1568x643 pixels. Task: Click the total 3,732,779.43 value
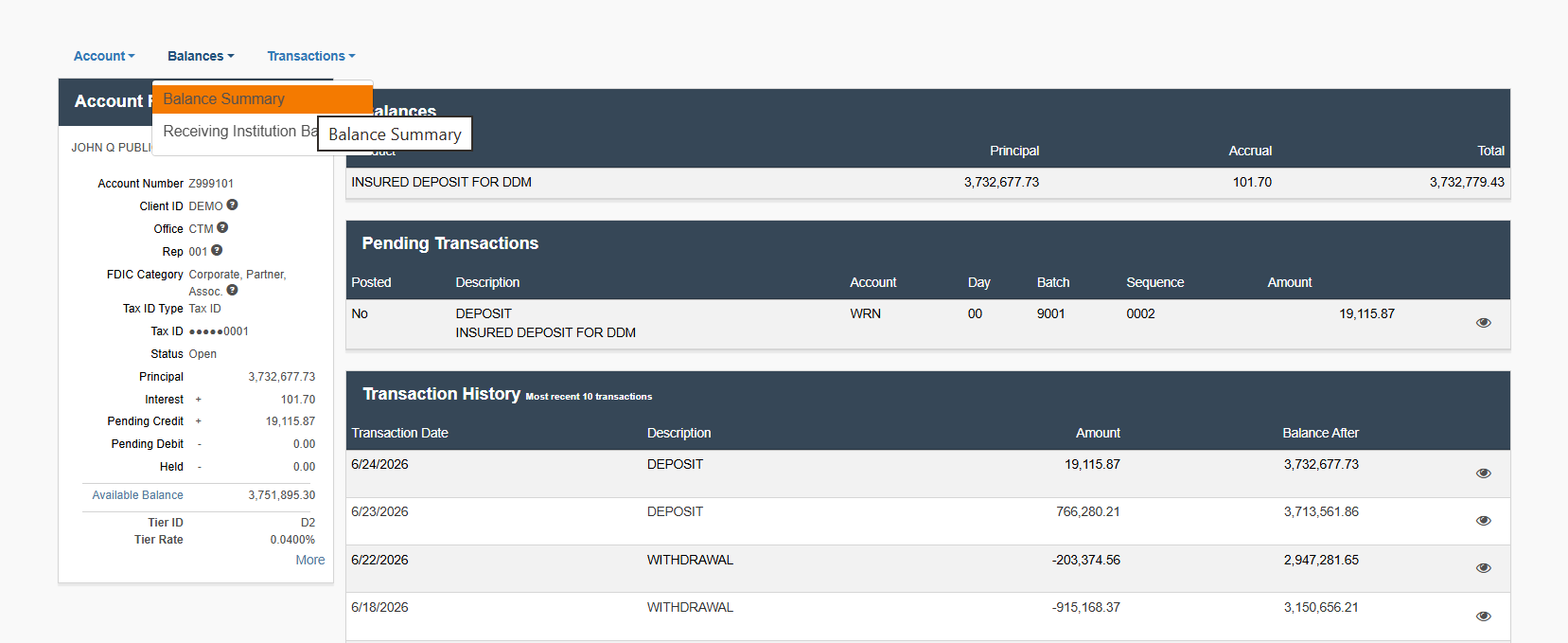coord(1467,182)
